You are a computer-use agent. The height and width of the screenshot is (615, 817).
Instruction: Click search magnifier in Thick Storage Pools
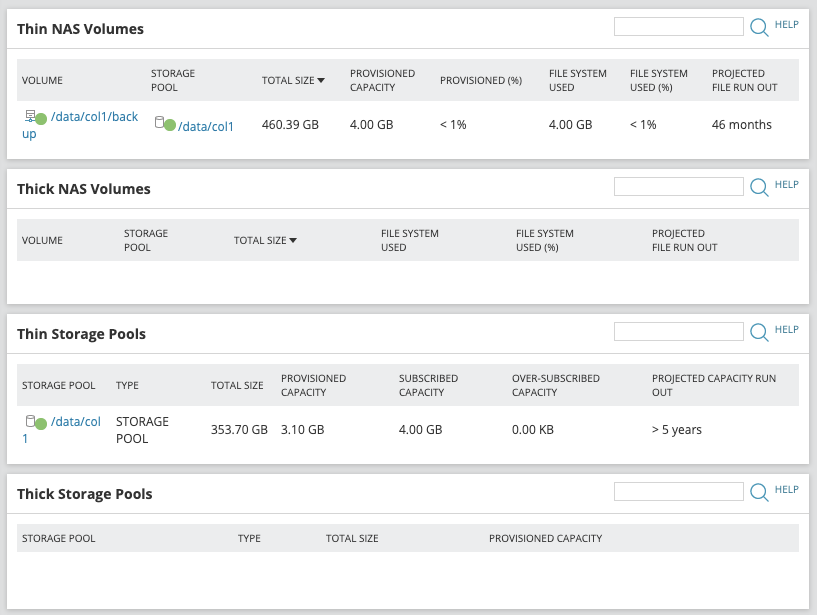click(759, 492)
